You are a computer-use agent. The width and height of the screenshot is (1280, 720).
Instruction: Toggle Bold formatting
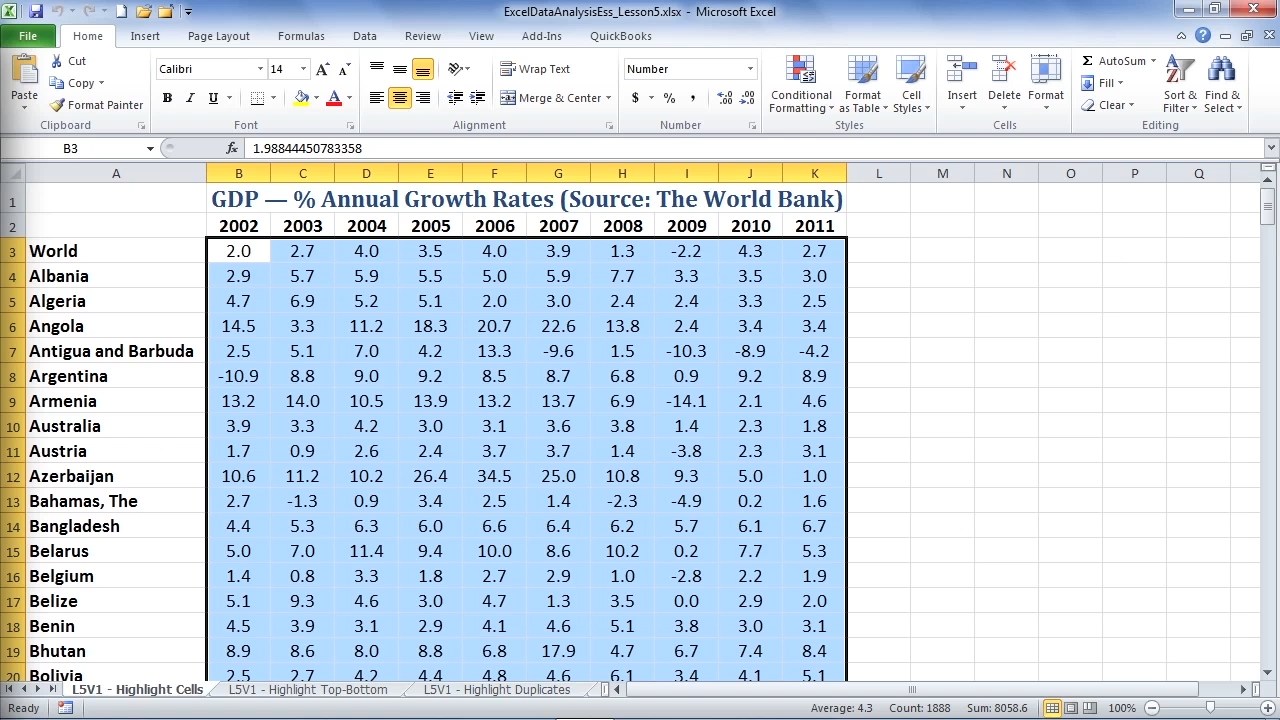(167, 98)
